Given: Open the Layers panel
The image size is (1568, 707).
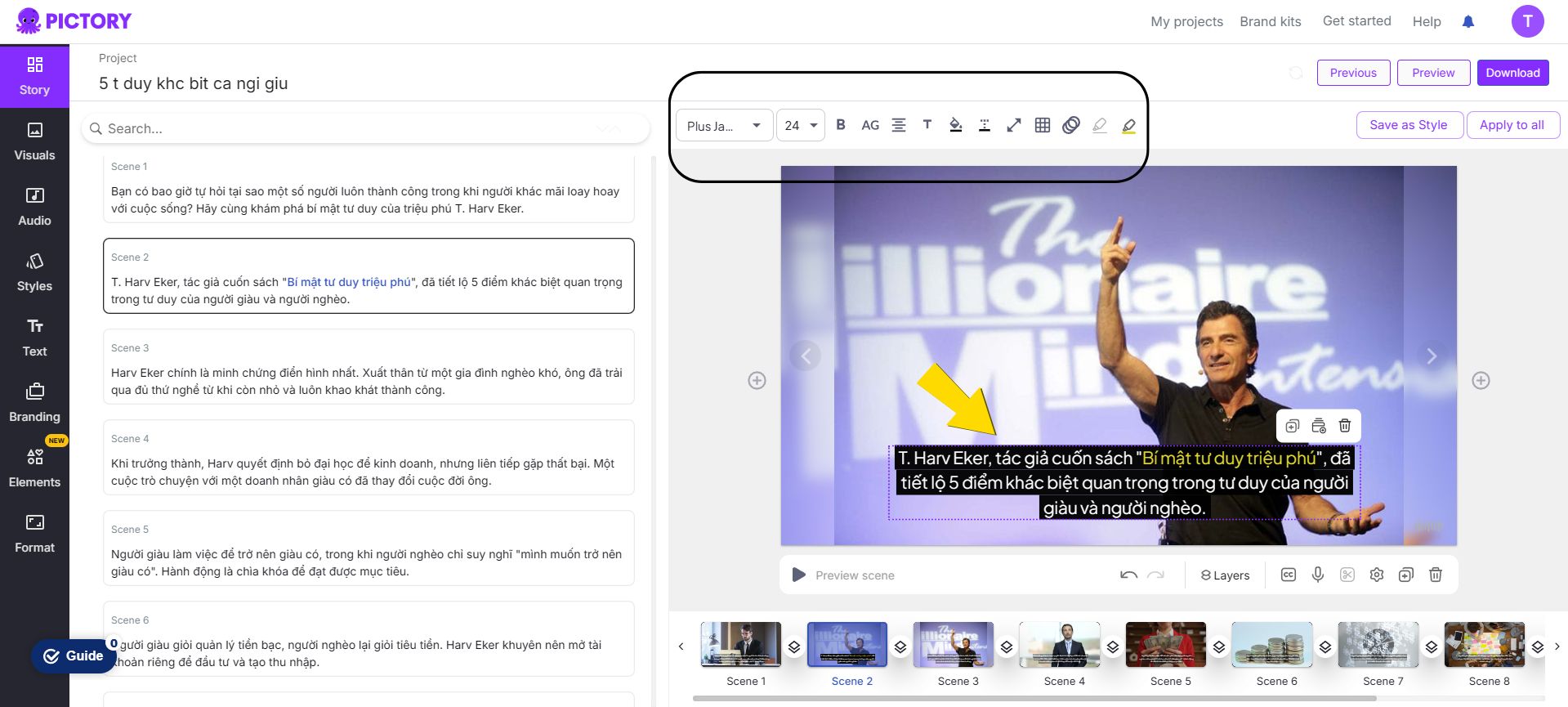Looking at the screenshot, I should [1225, 575].
